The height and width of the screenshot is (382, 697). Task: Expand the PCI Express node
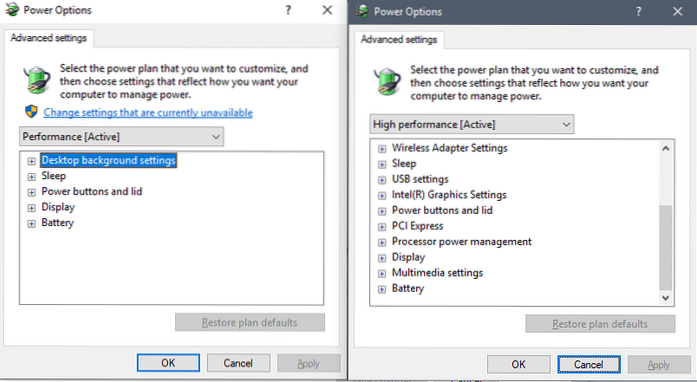pyautogui.click(x=382, y=226)
